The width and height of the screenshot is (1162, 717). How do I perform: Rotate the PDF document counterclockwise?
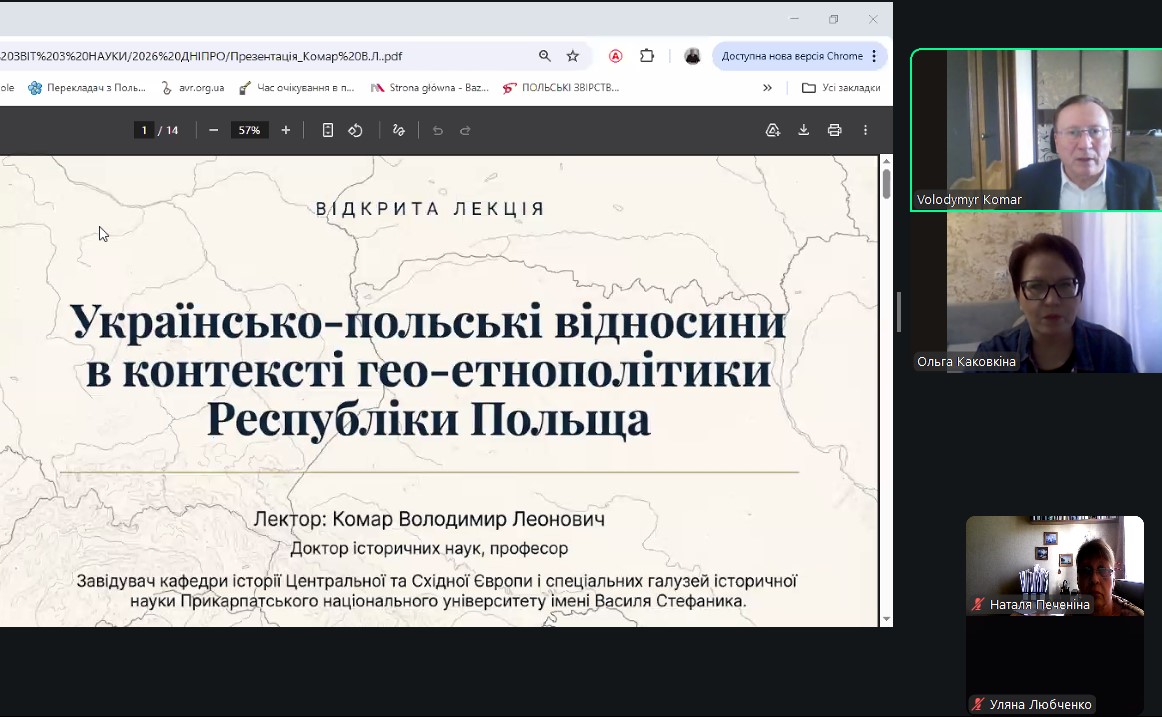(x=355, y=130)
